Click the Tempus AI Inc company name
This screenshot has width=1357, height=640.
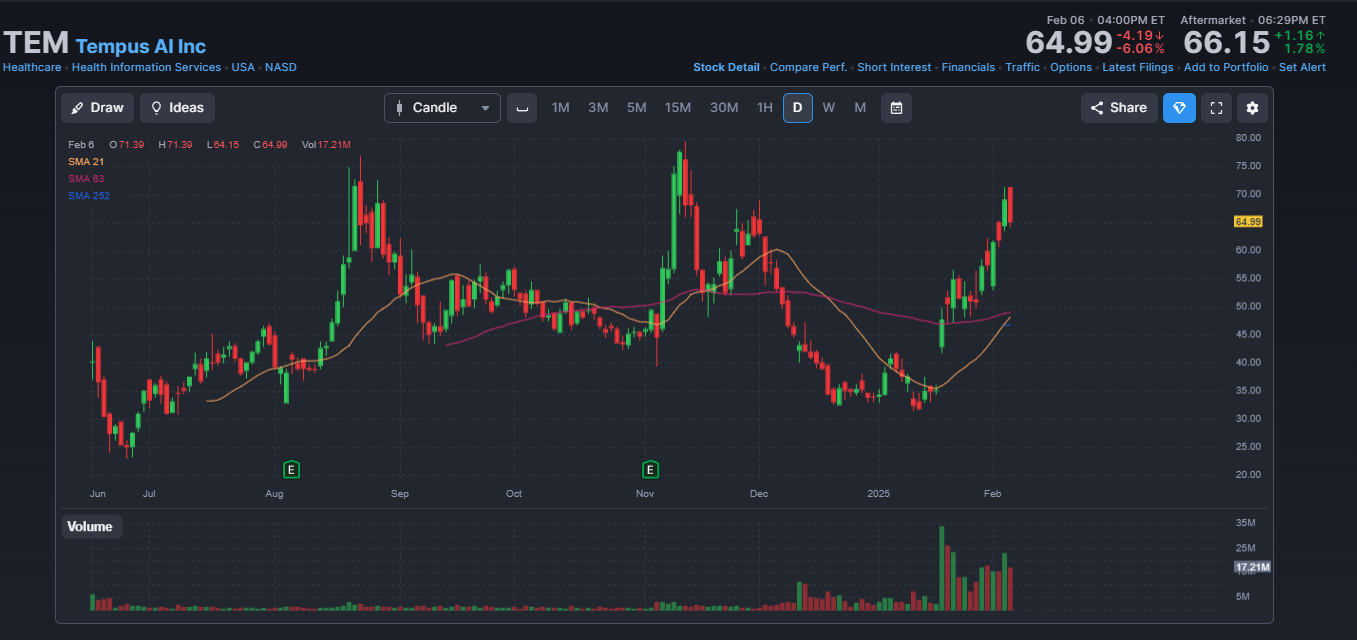coord(141,46)
